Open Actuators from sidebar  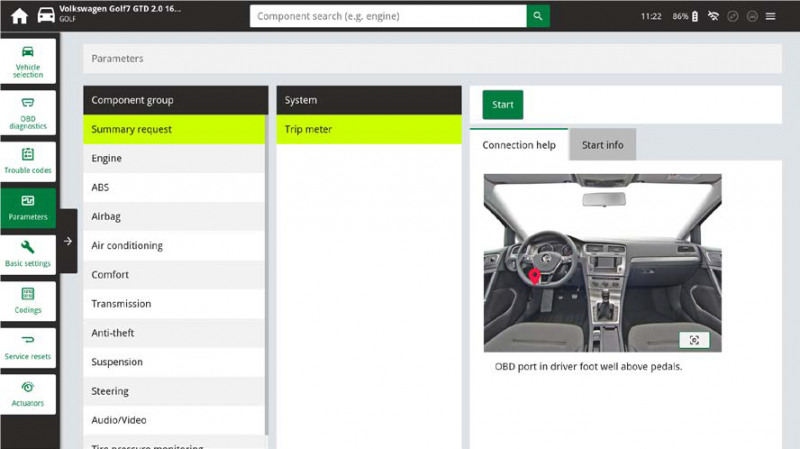[x=28, y=393]
